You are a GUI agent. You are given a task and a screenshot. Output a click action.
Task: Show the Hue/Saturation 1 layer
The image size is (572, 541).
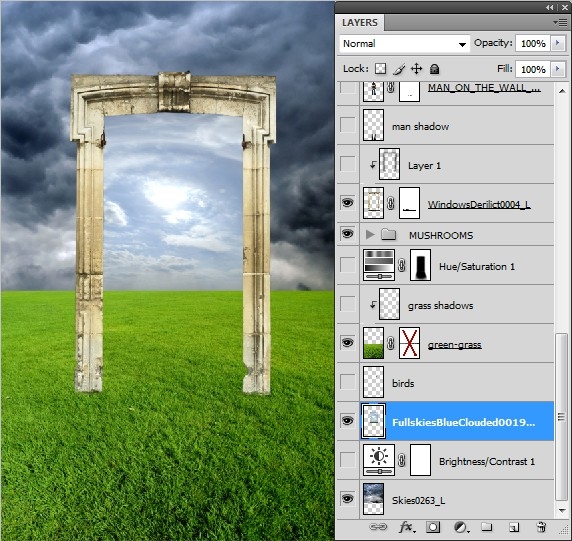pos(348,265)
